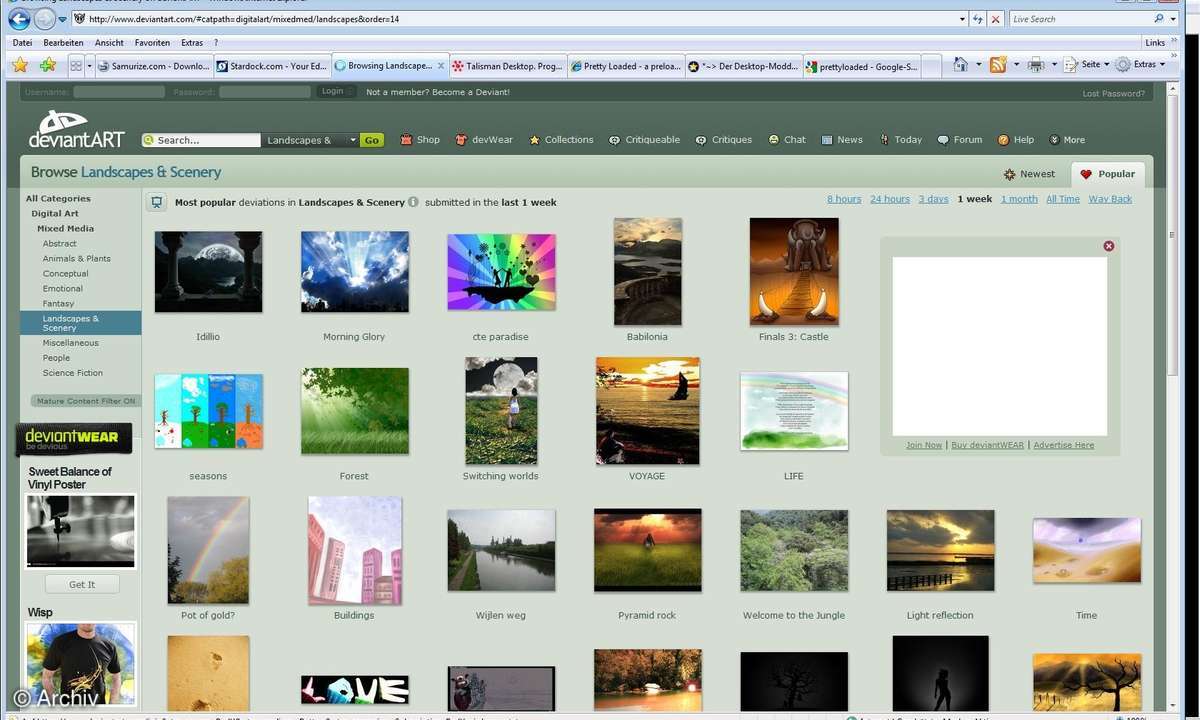This screenshot has height=720, width=1200.
Task: Select the Newest sorting tab
Action: 1029,174
